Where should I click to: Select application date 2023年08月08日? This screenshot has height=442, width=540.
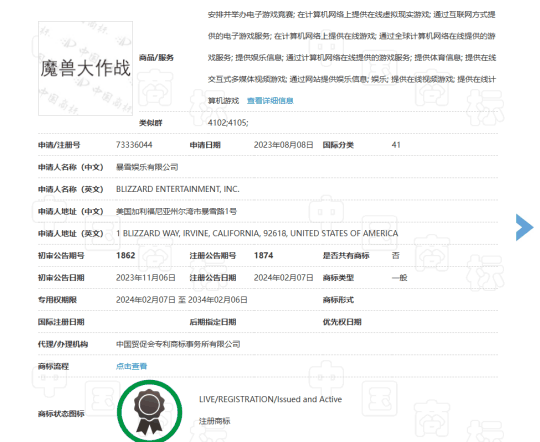coord(283,145)
